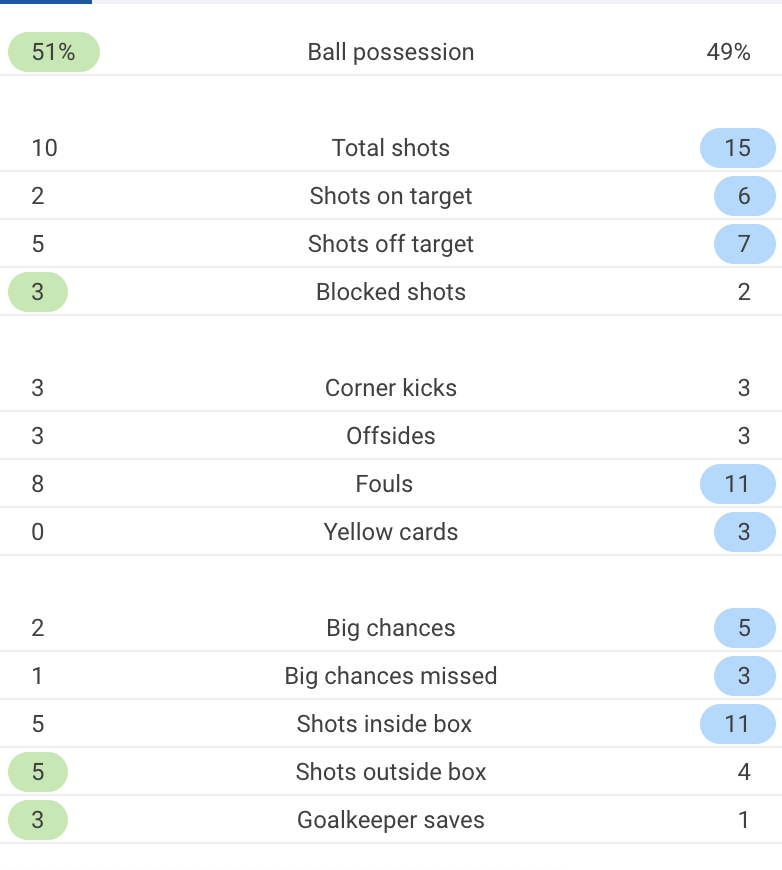Screen dimensions: 782x870
Task: Select the Big chances missed label
Action: pyautogui.click(x=391, y=676)
